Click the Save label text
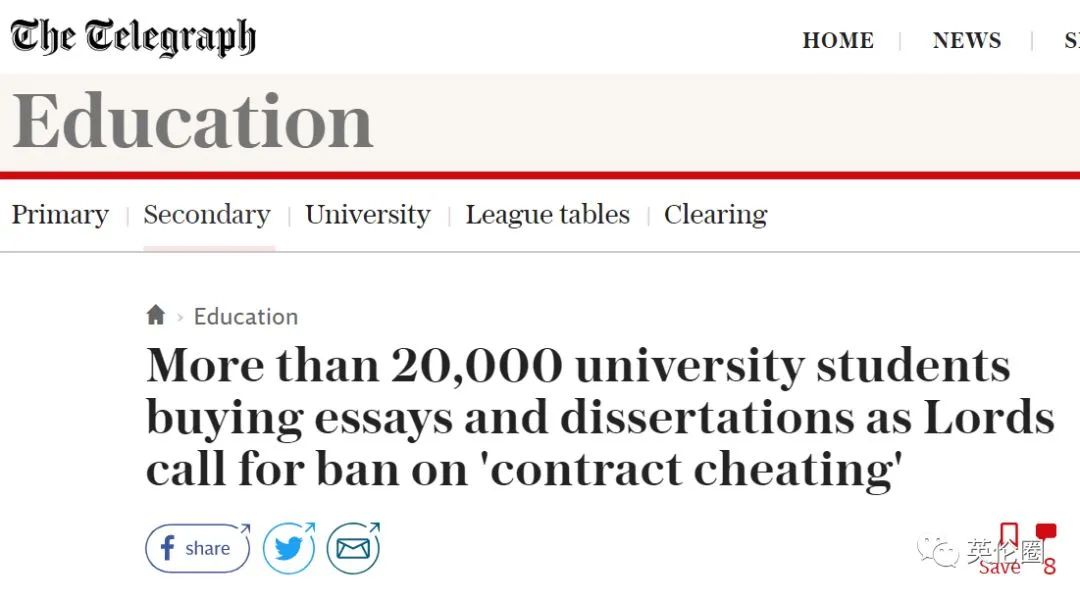The height and width of the screenshot is (599, 1080). click(x=999, y=567)
